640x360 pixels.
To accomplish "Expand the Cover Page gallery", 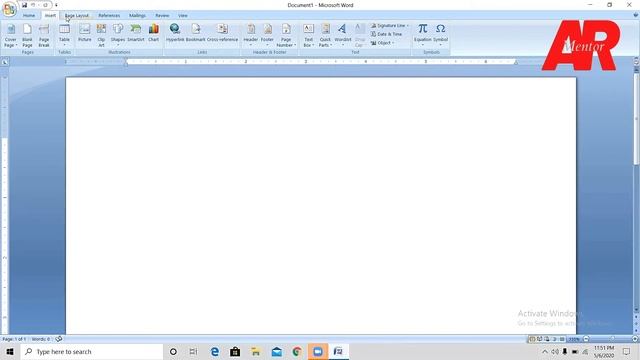I will point(11,36).
